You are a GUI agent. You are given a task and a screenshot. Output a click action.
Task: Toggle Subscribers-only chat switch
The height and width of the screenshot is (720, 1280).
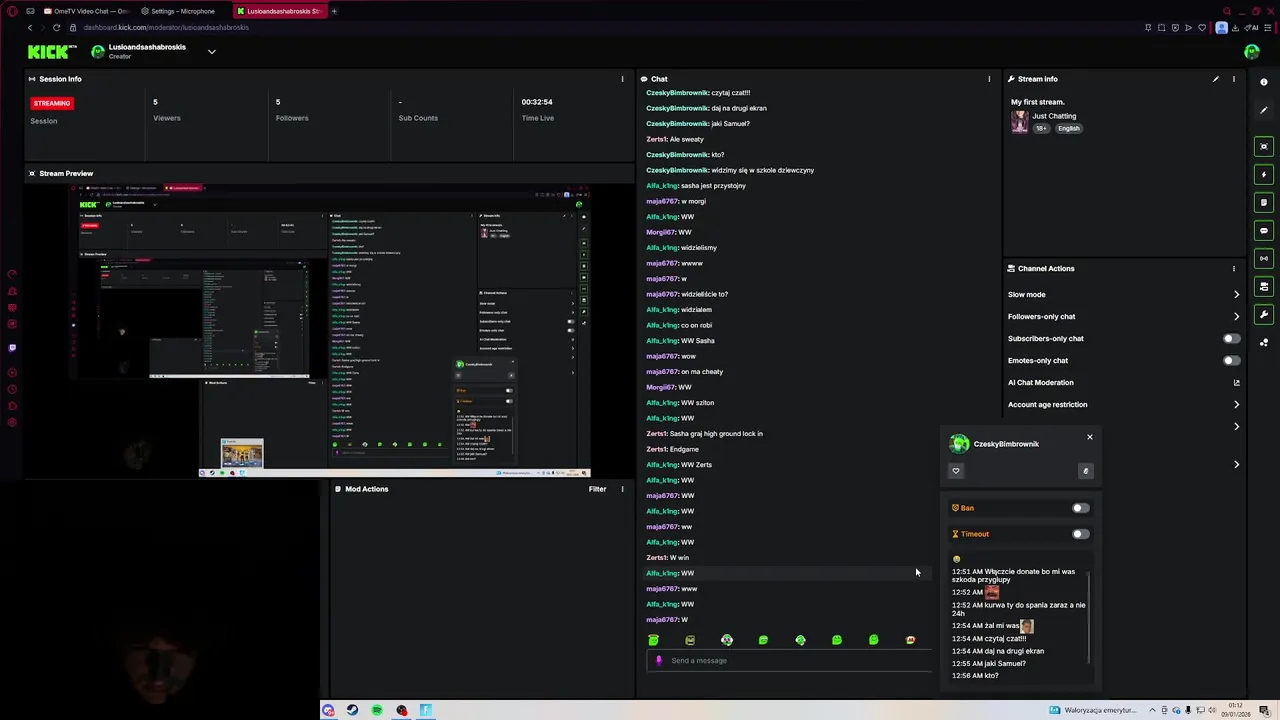click(x=1232, y=338)
